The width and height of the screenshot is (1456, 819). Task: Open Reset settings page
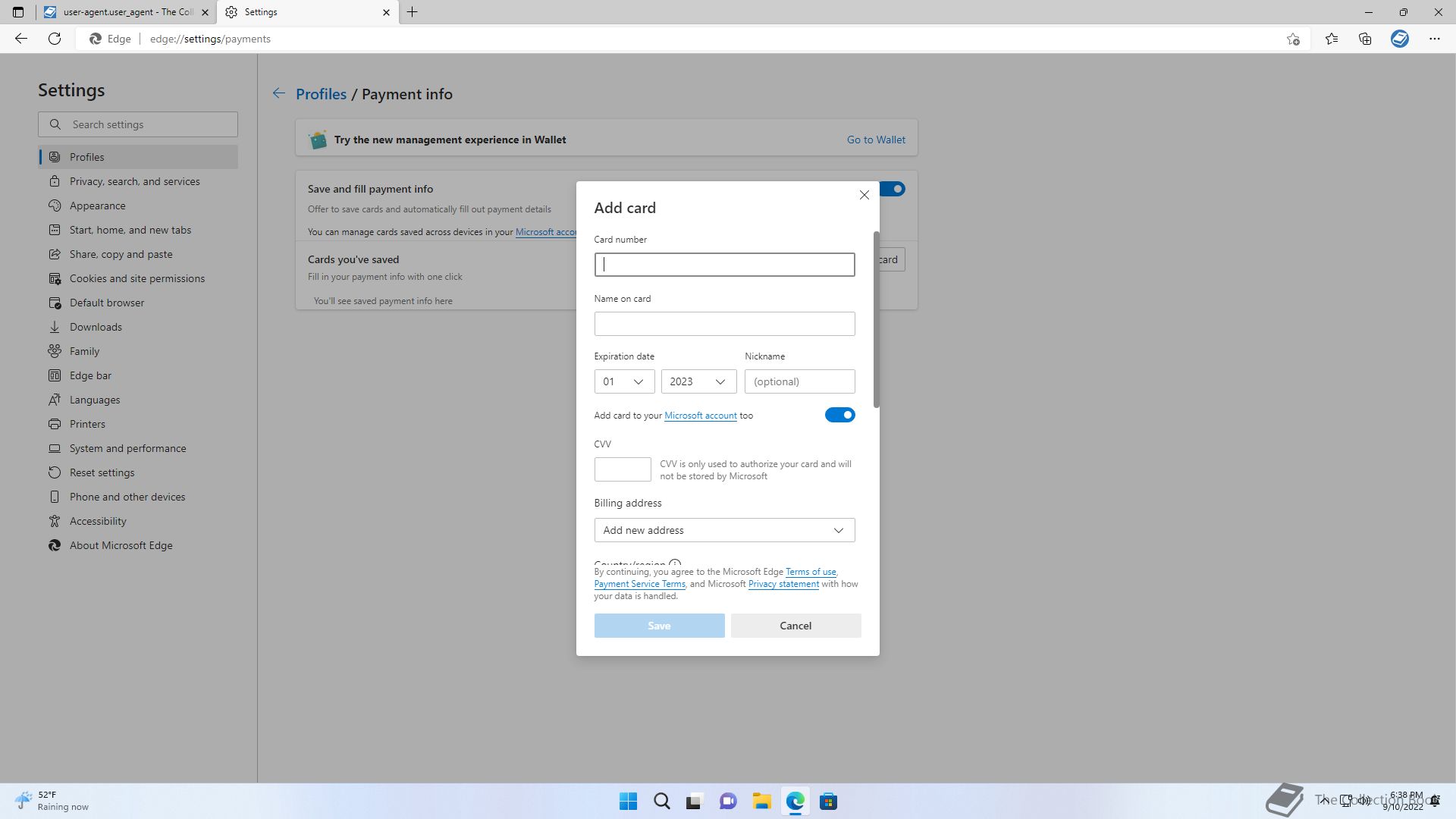(x=138, y=472)
